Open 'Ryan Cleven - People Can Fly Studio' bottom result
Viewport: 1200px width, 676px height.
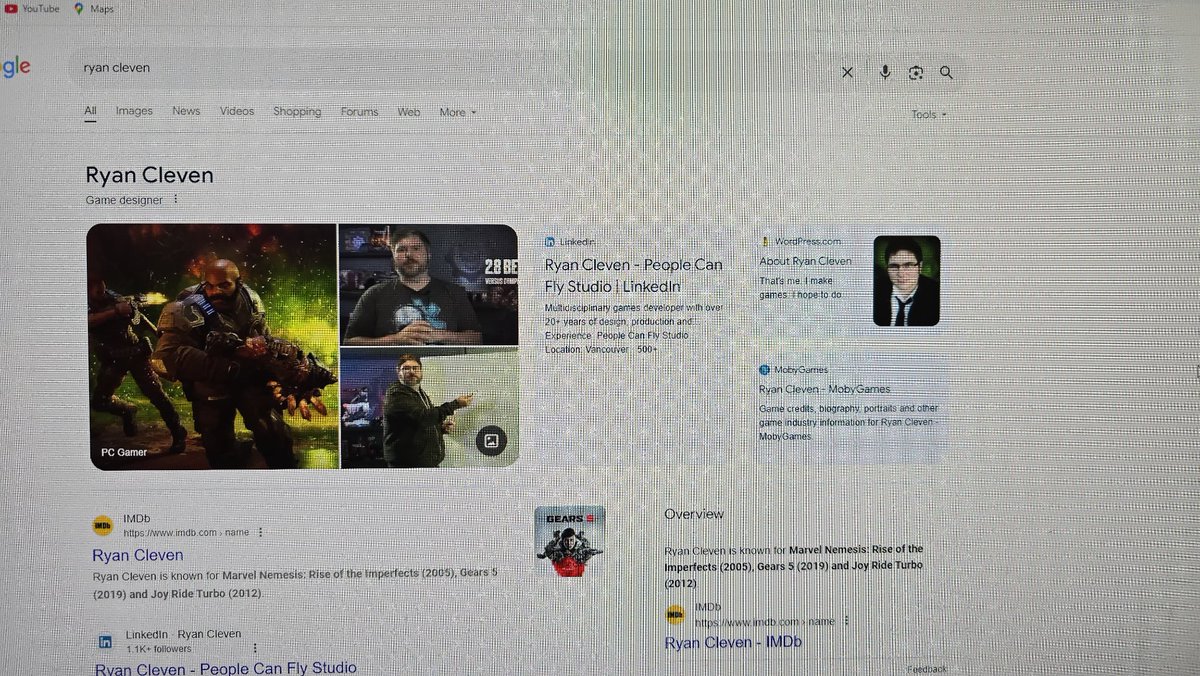point(226,669)
